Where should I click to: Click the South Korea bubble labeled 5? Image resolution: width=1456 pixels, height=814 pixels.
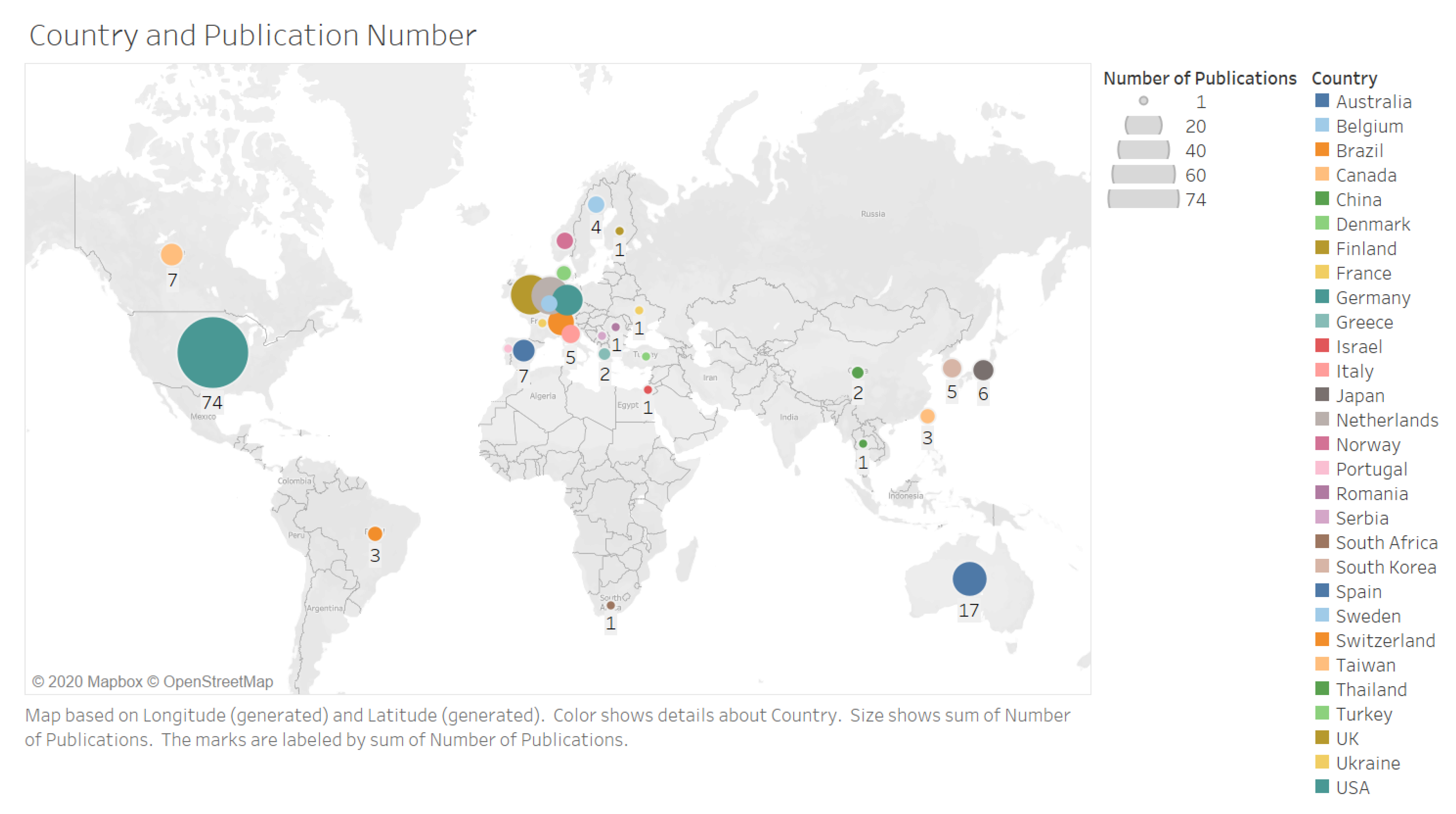pos(952,368)
